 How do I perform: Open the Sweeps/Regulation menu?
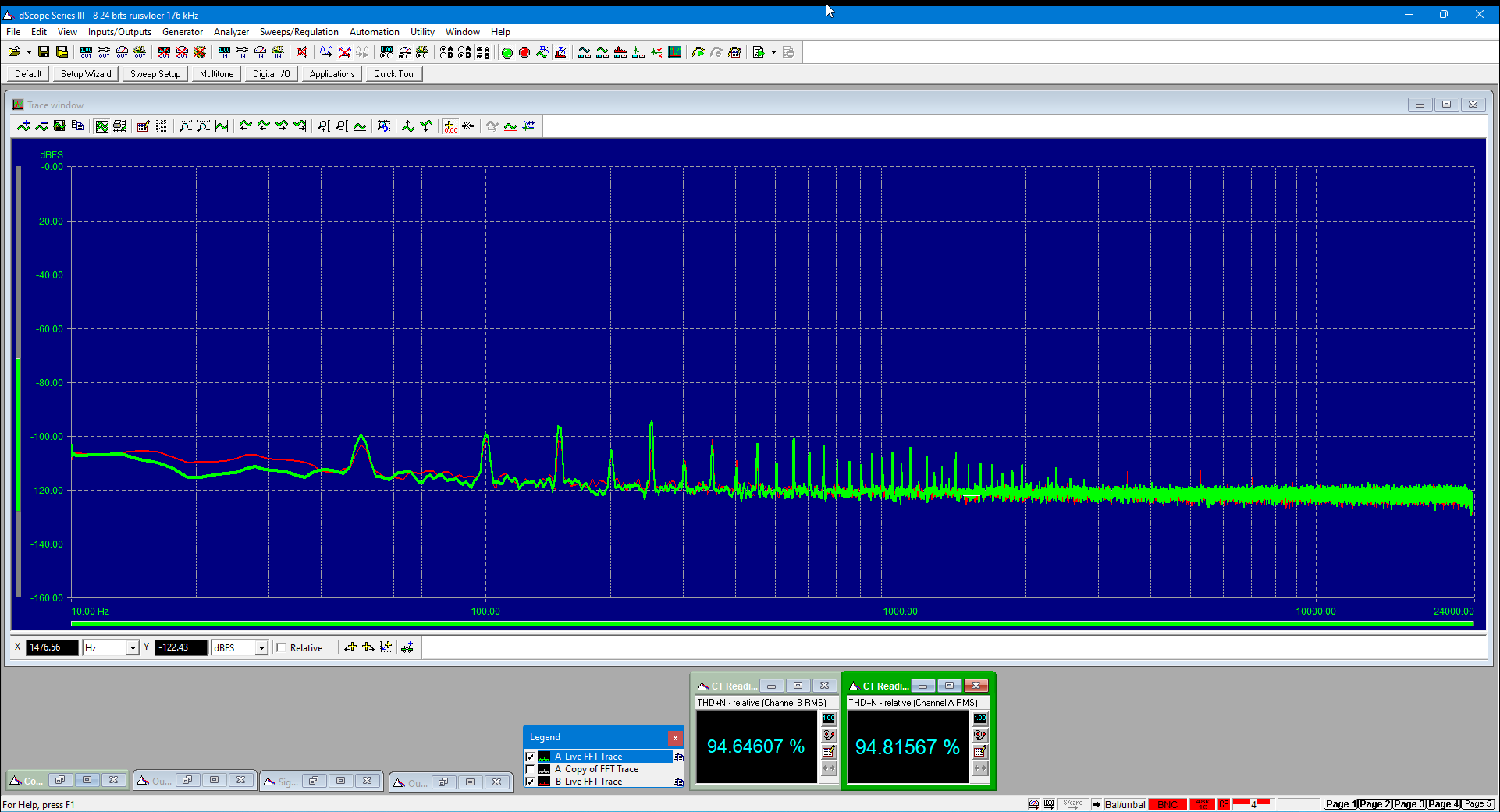point(299,32)
